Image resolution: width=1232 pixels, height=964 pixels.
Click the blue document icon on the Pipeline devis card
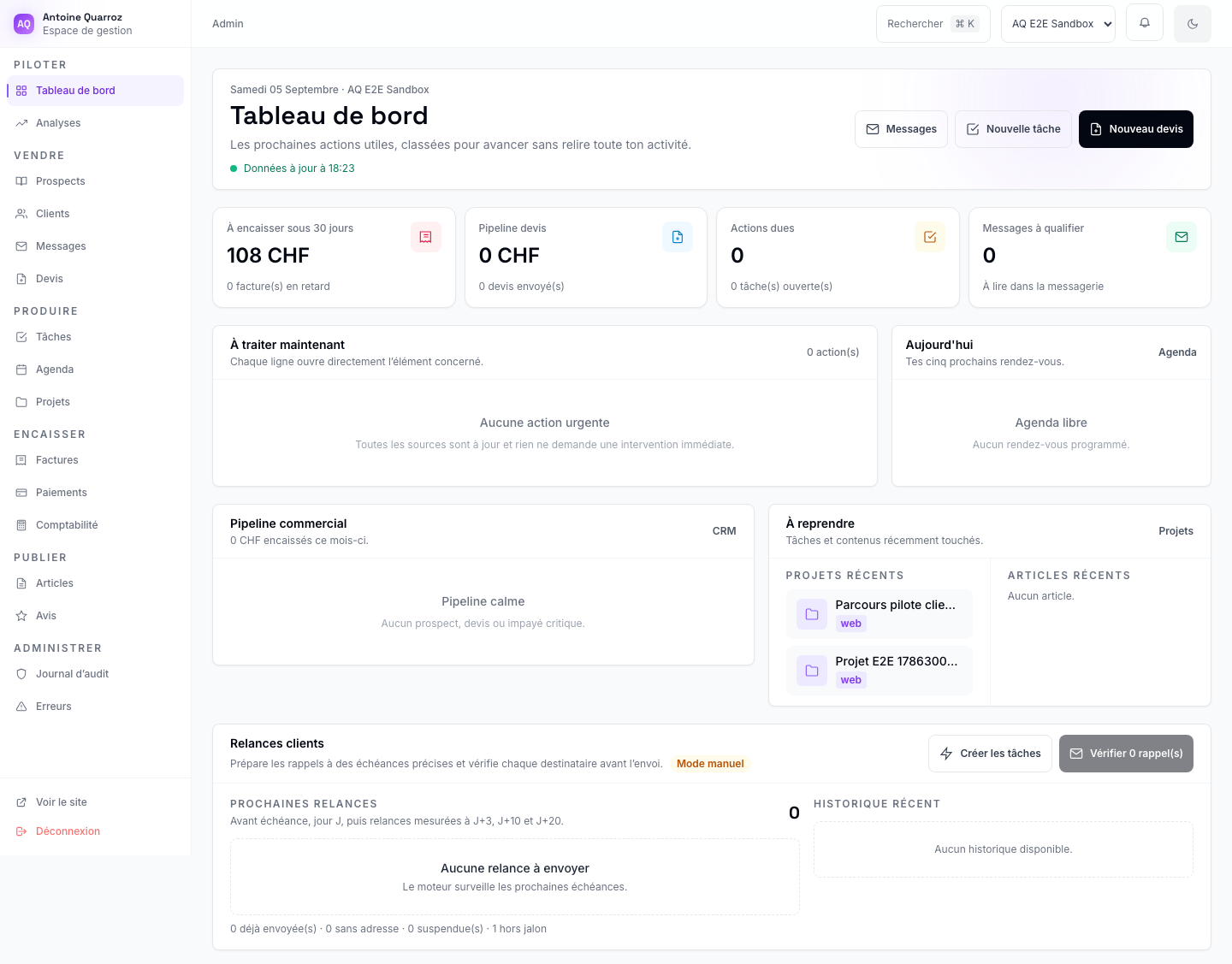coord(678,237)
